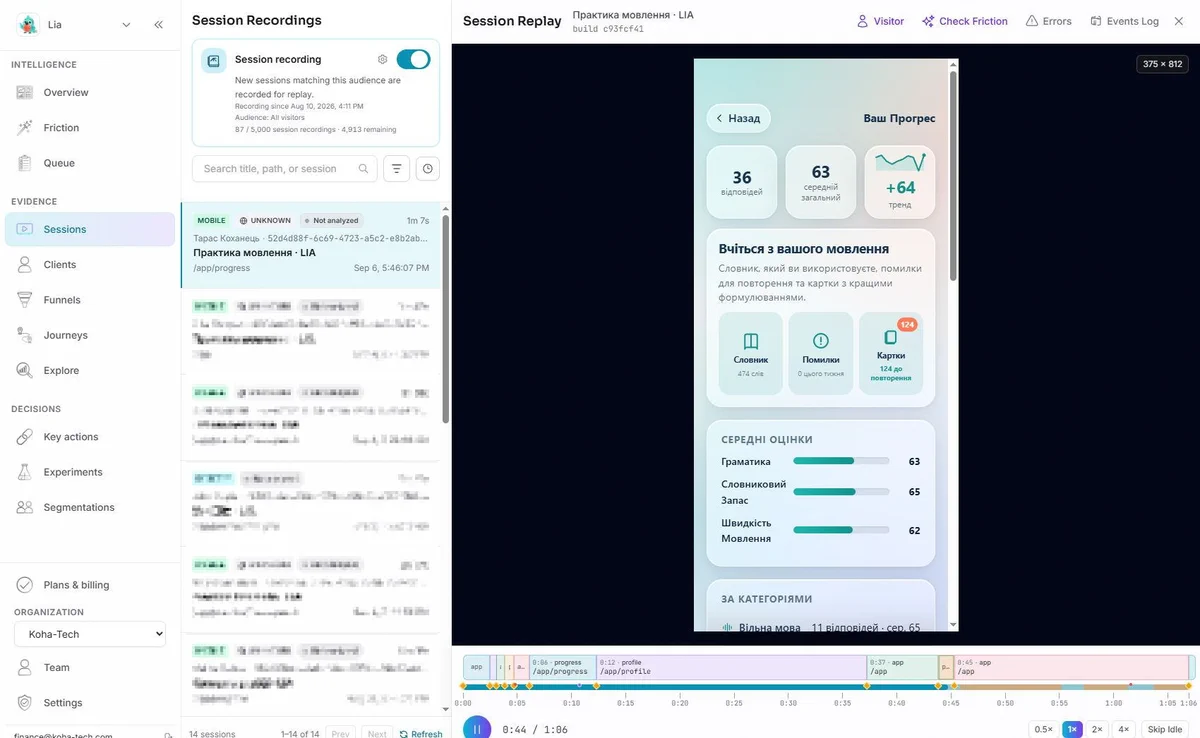Toggle the Session recording switch off
The image size is (1200, 738).
(x=413, y=59)
